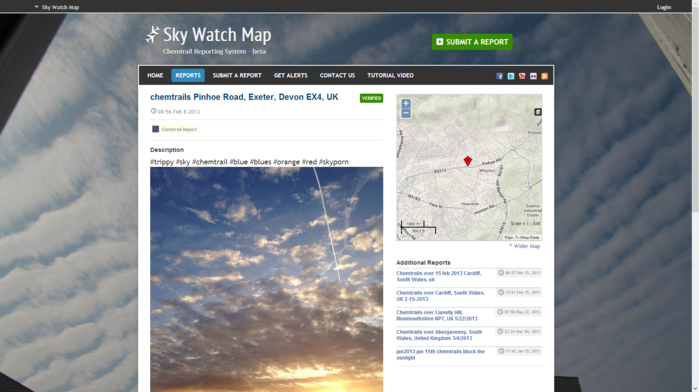Open report Chemtrails over Cardiff UK 2-15-2013
Image resolution: width=699 pixels, height=392 pixels.
point(440,296)
